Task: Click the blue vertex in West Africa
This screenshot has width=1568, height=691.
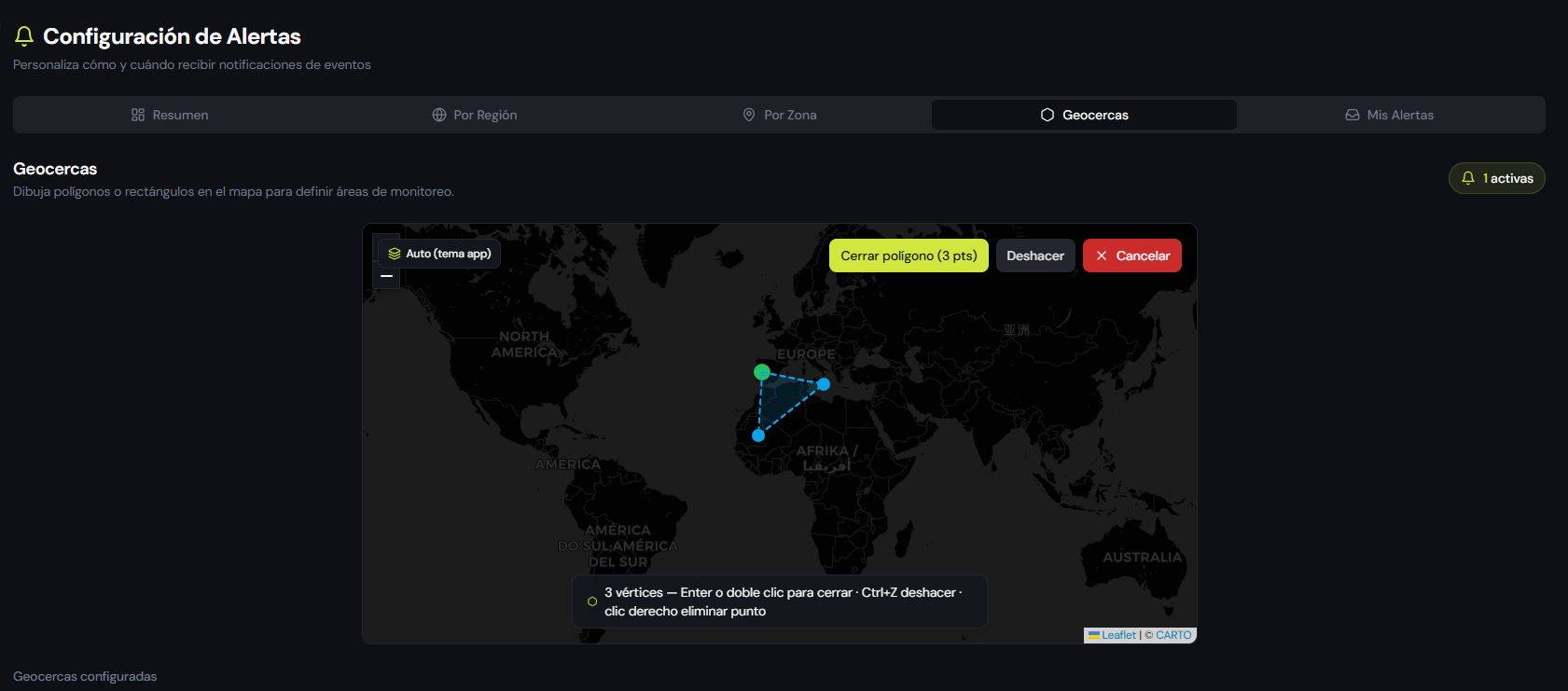Action: pyautogui.click(x=758, y=435)
